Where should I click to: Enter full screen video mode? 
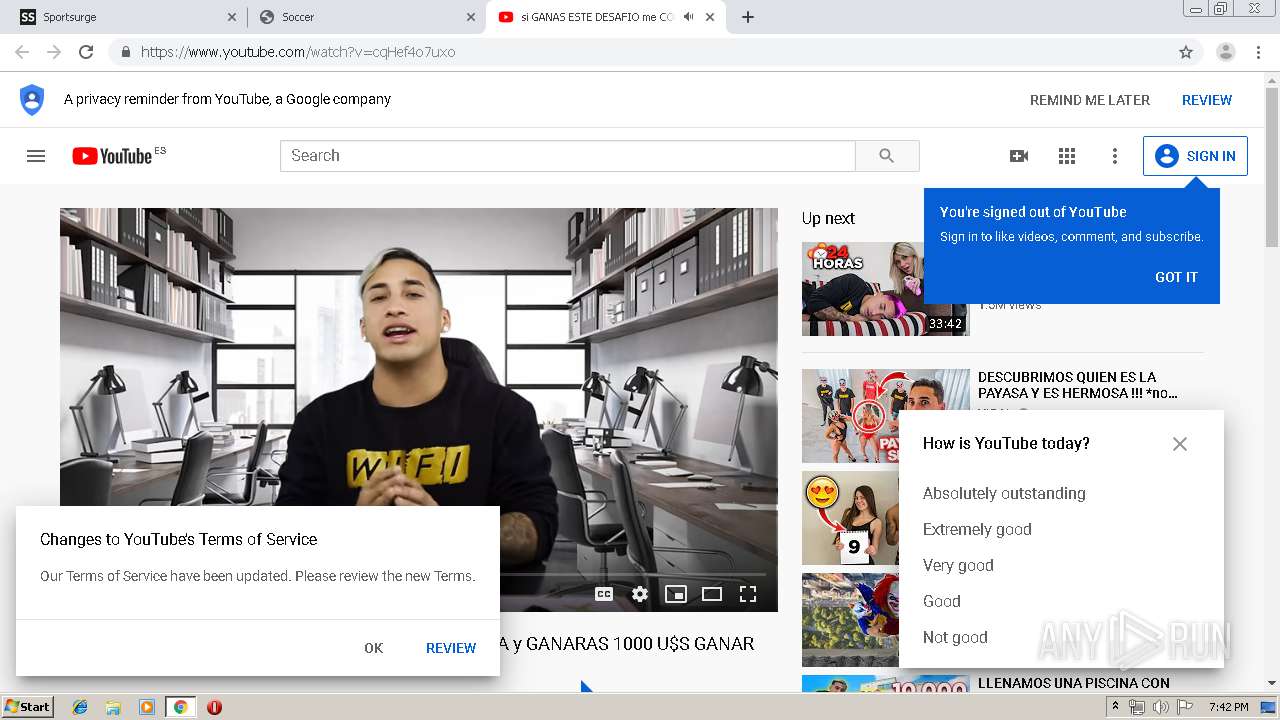[x=748, y=594]
